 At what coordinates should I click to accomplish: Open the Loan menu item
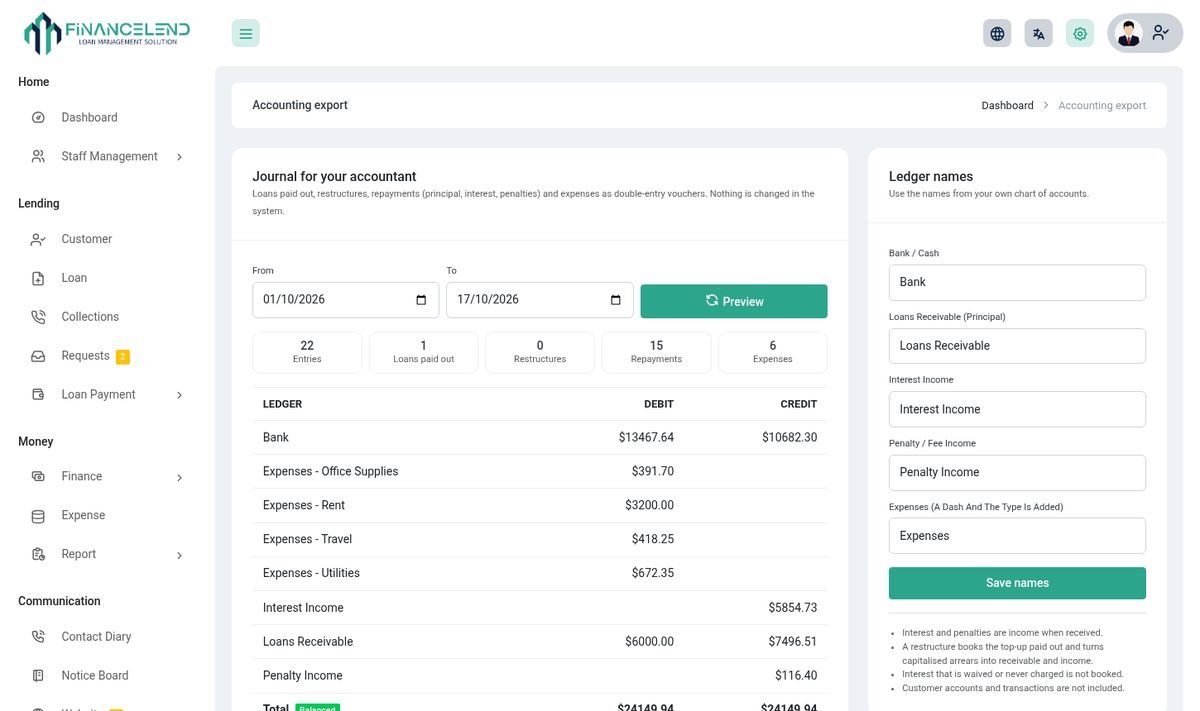tap(74, 278)
